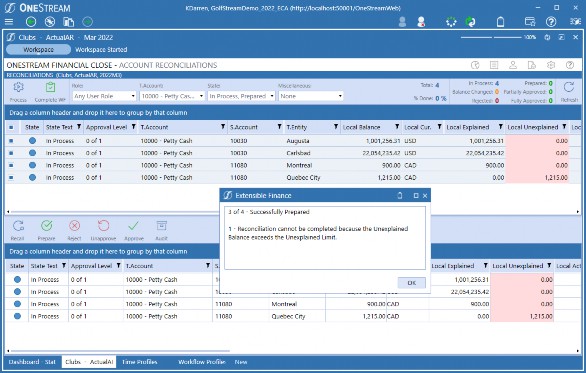The width and height of the screenshot is (586, 373).
Task: Filter upper grid State Text column
Action: tap(79, 127)
